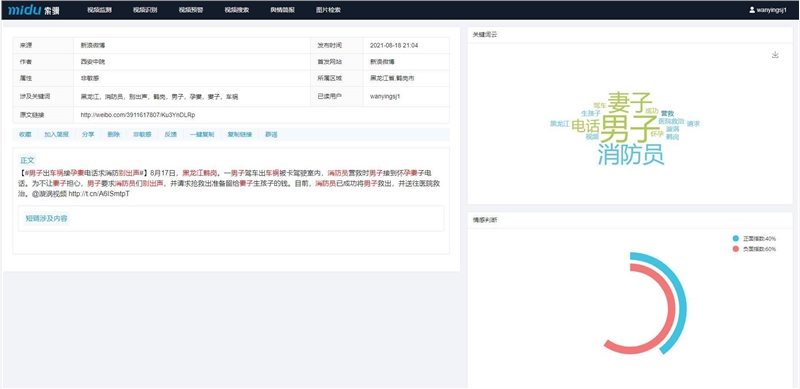Click the 一键复制 action button
Image resolution: width=800 pixels, height=389 pixels.
(x=202, y=135)
